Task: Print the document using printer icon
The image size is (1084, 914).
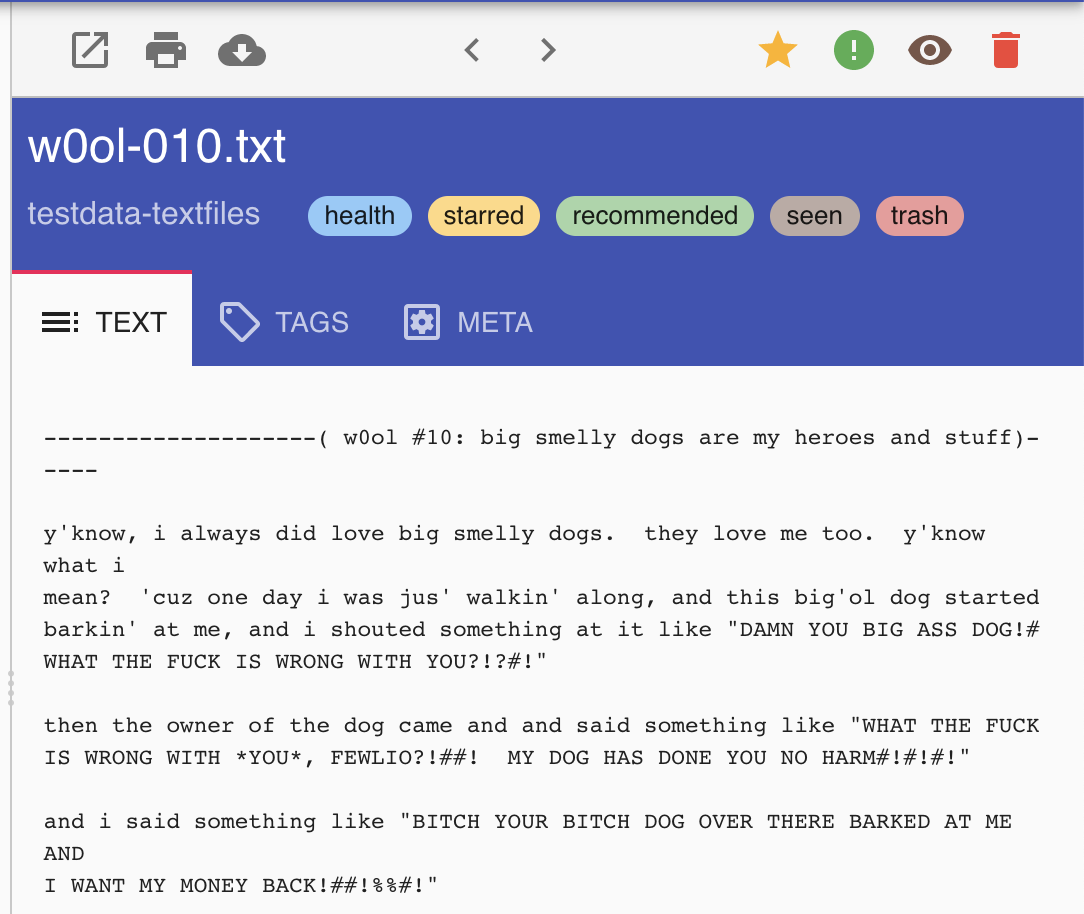Action: pos(166,50)
